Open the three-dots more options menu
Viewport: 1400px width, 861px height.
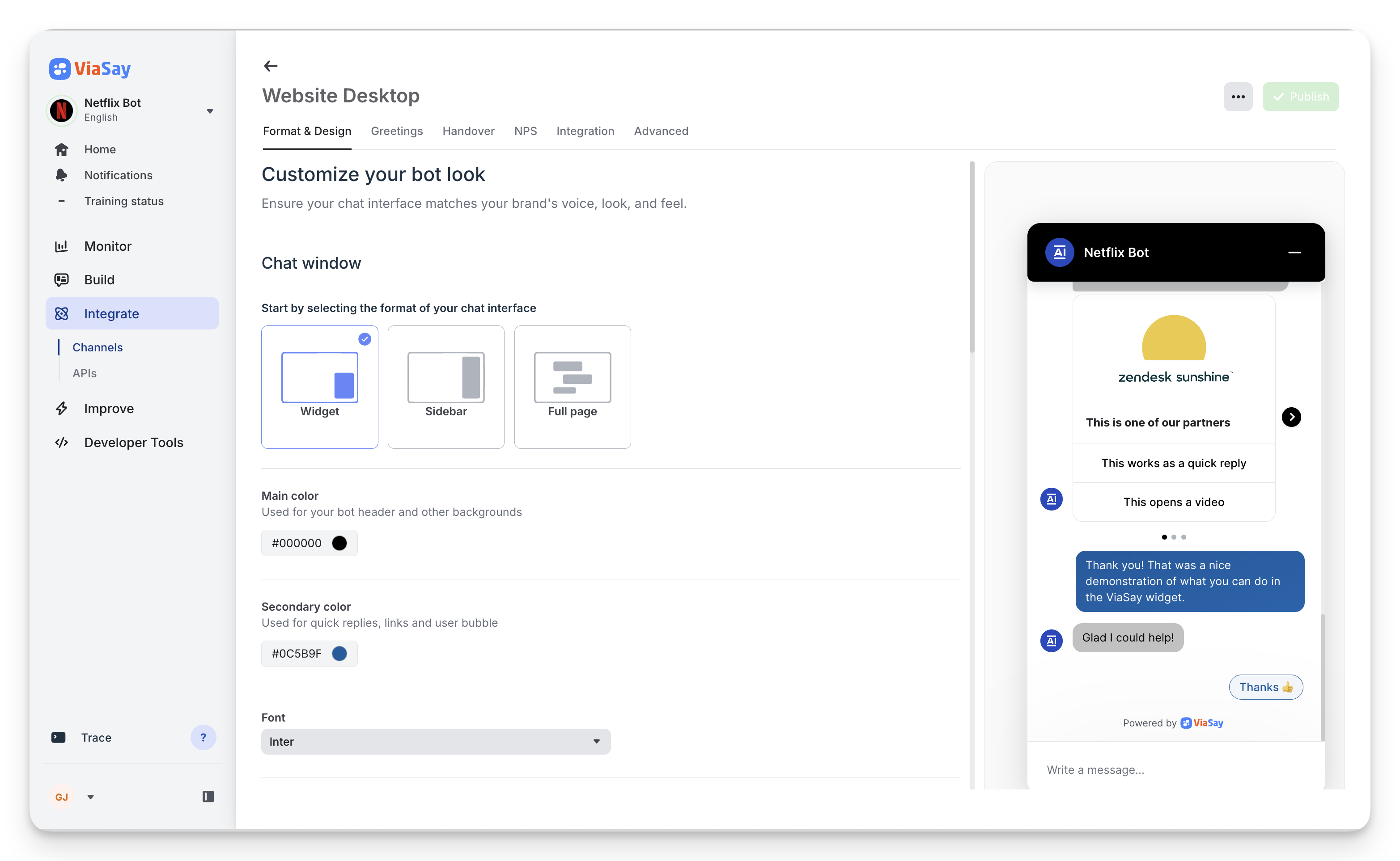tap(1238, 97)
